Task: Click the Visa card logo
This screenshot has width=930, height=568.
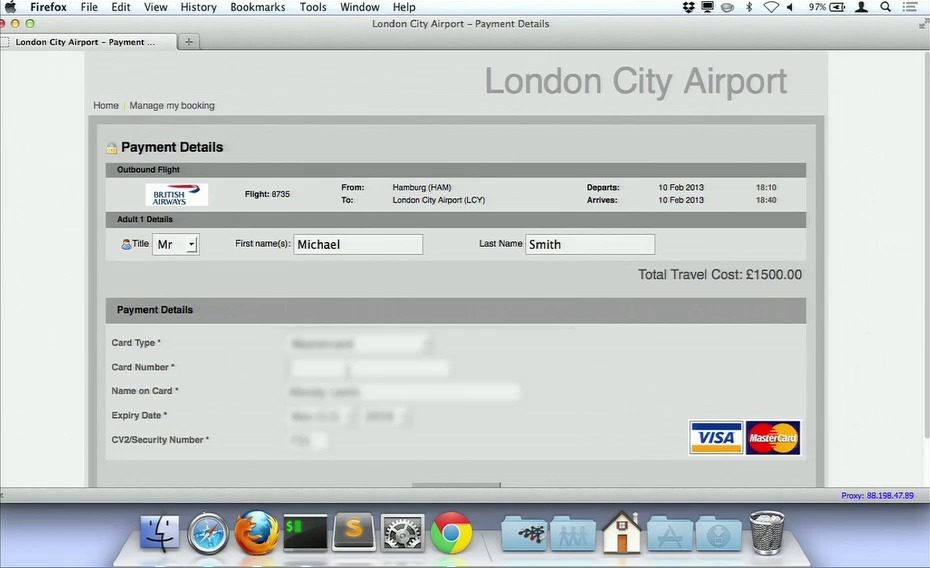Action: coord(716,438)
